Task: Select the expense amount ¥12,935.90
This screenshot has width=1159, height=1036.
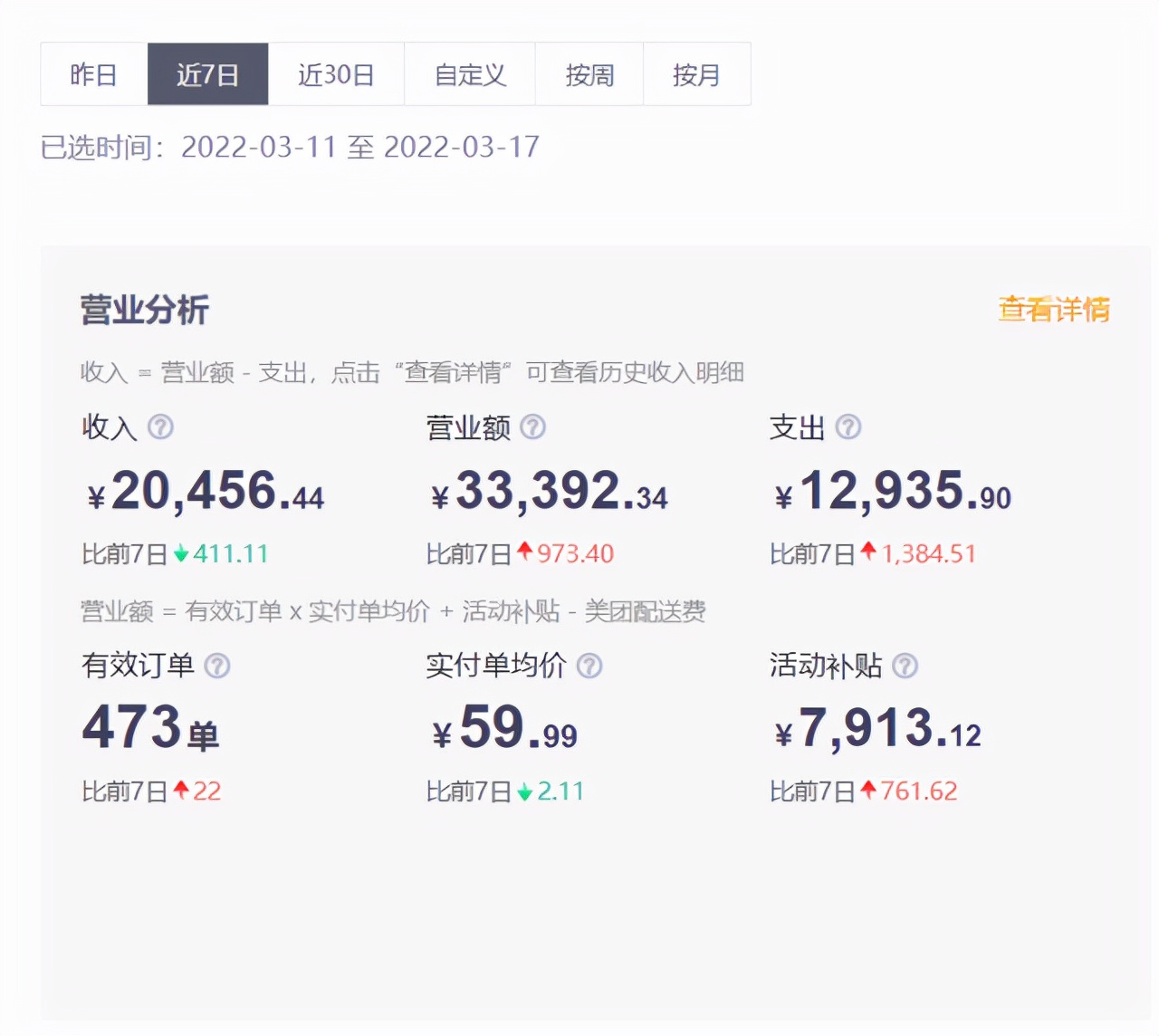Action: (x=893, y=492)
